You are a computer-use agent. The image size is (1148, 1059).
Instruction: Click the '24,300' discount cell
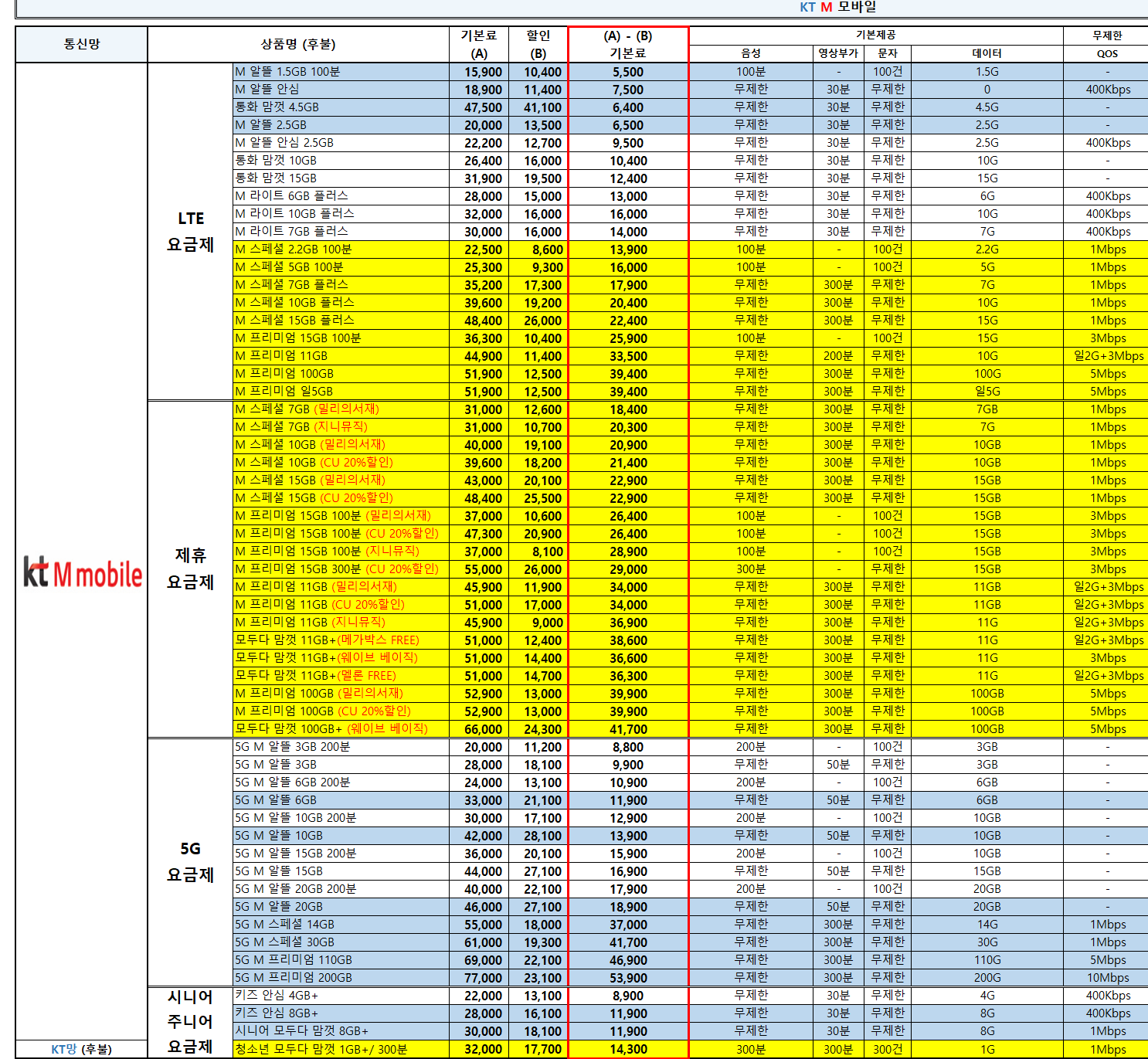pos(538,729)
